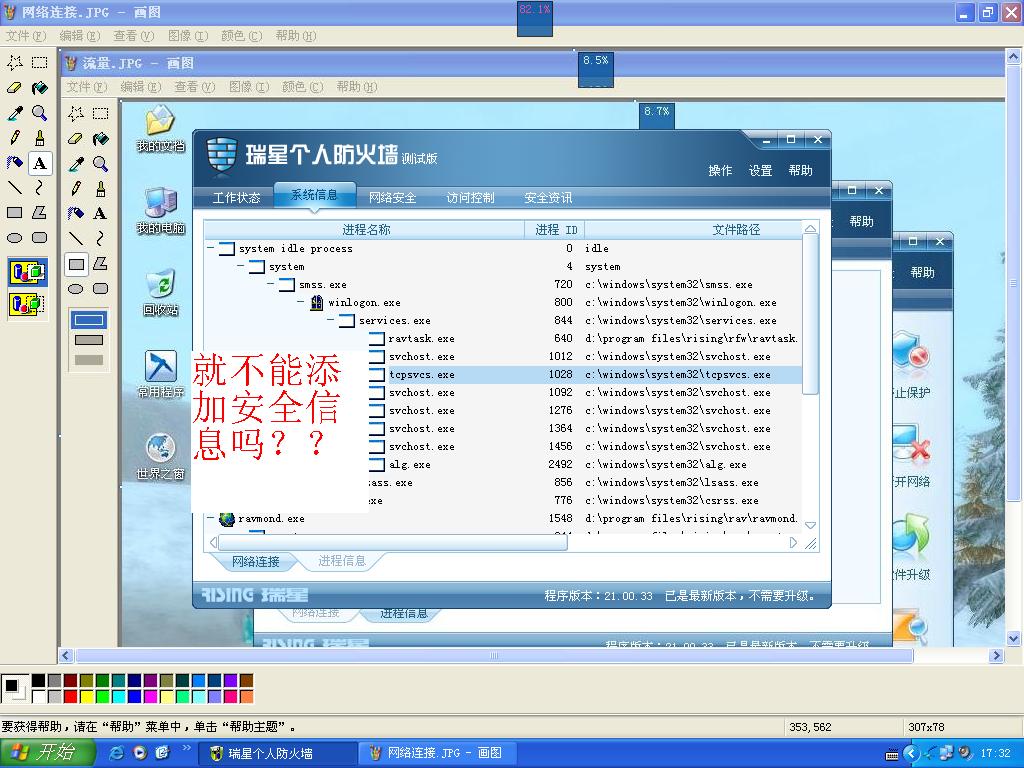This screenshot has width=1024, height=768.
Task: Select the Line tool in outer Paint toolbox
Action: click(x=15, y=187)
